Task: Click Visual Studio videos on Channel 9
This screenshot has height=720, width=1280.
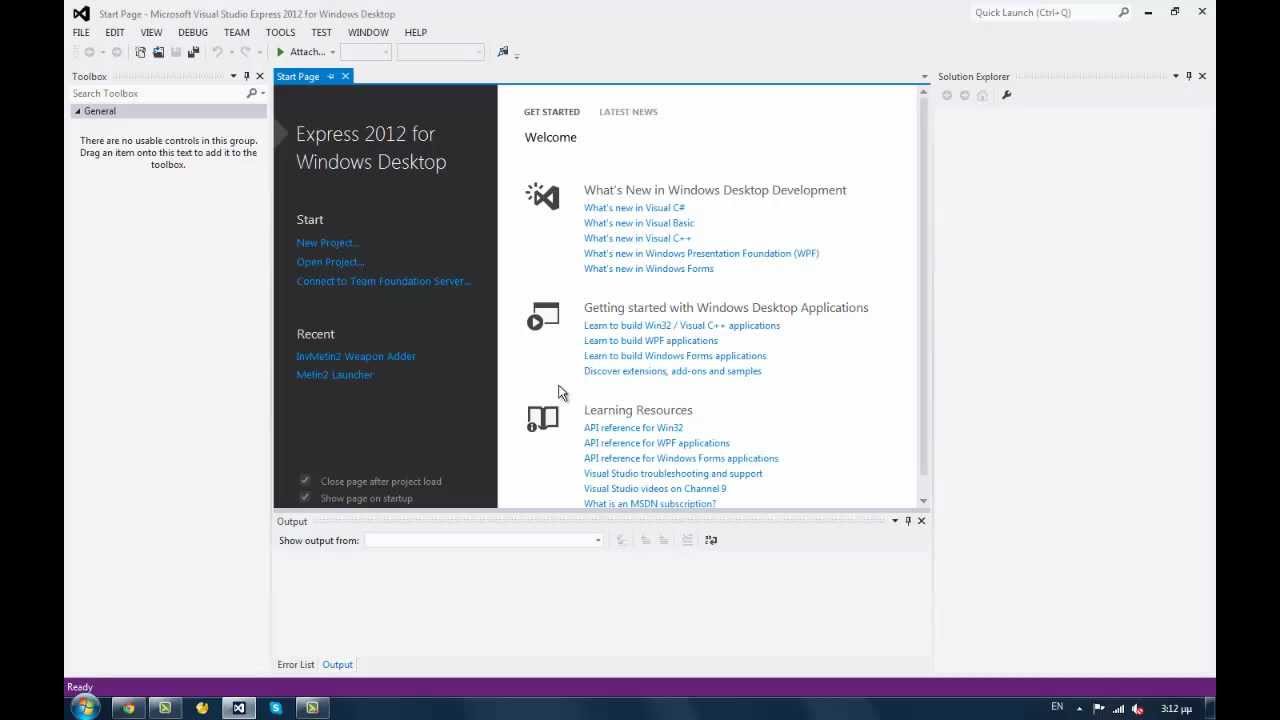Action: tap(655, 489)
